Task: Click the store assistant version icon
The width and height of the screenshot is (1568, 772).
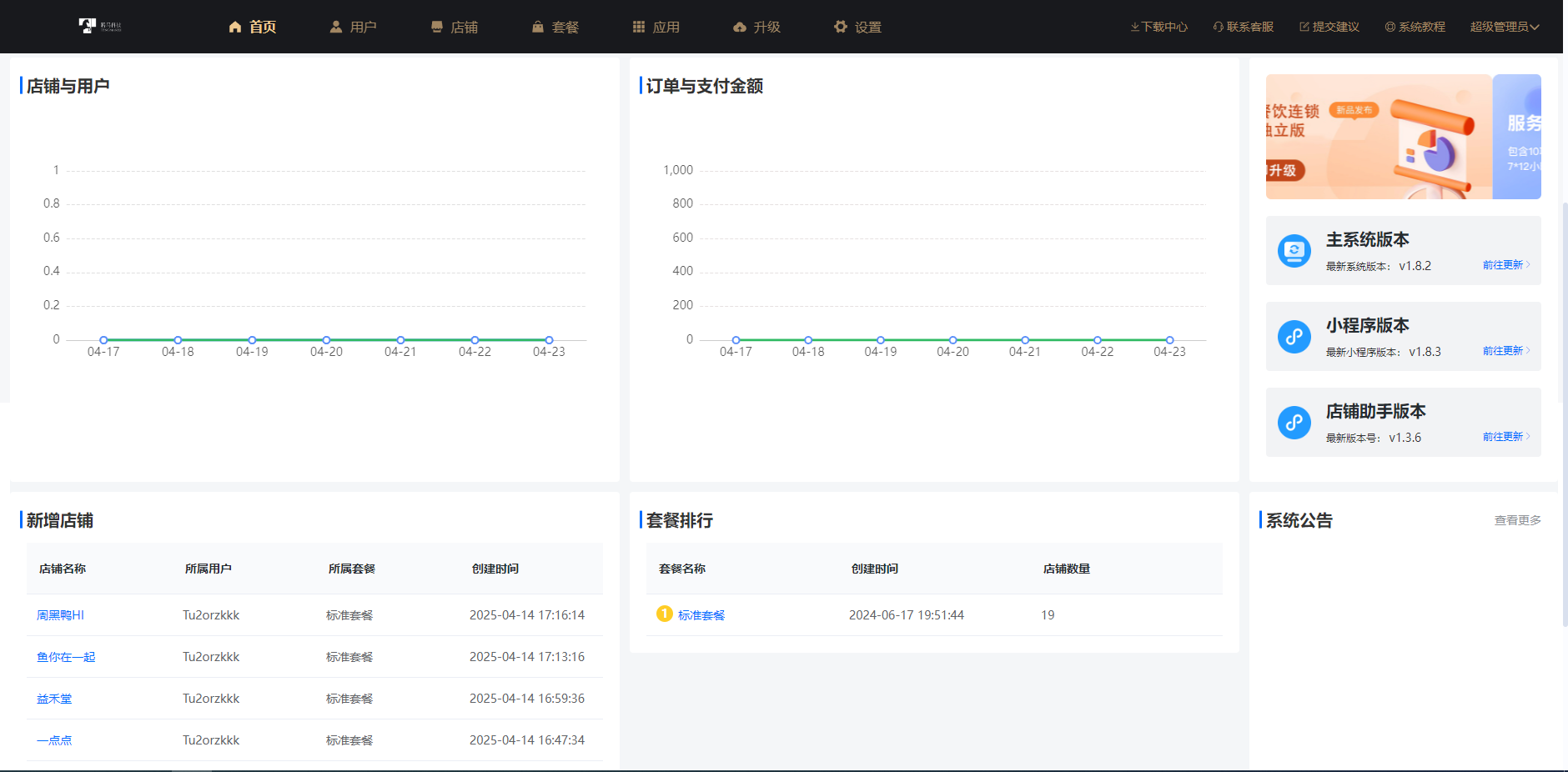Action: click(x=1294, y=423)
